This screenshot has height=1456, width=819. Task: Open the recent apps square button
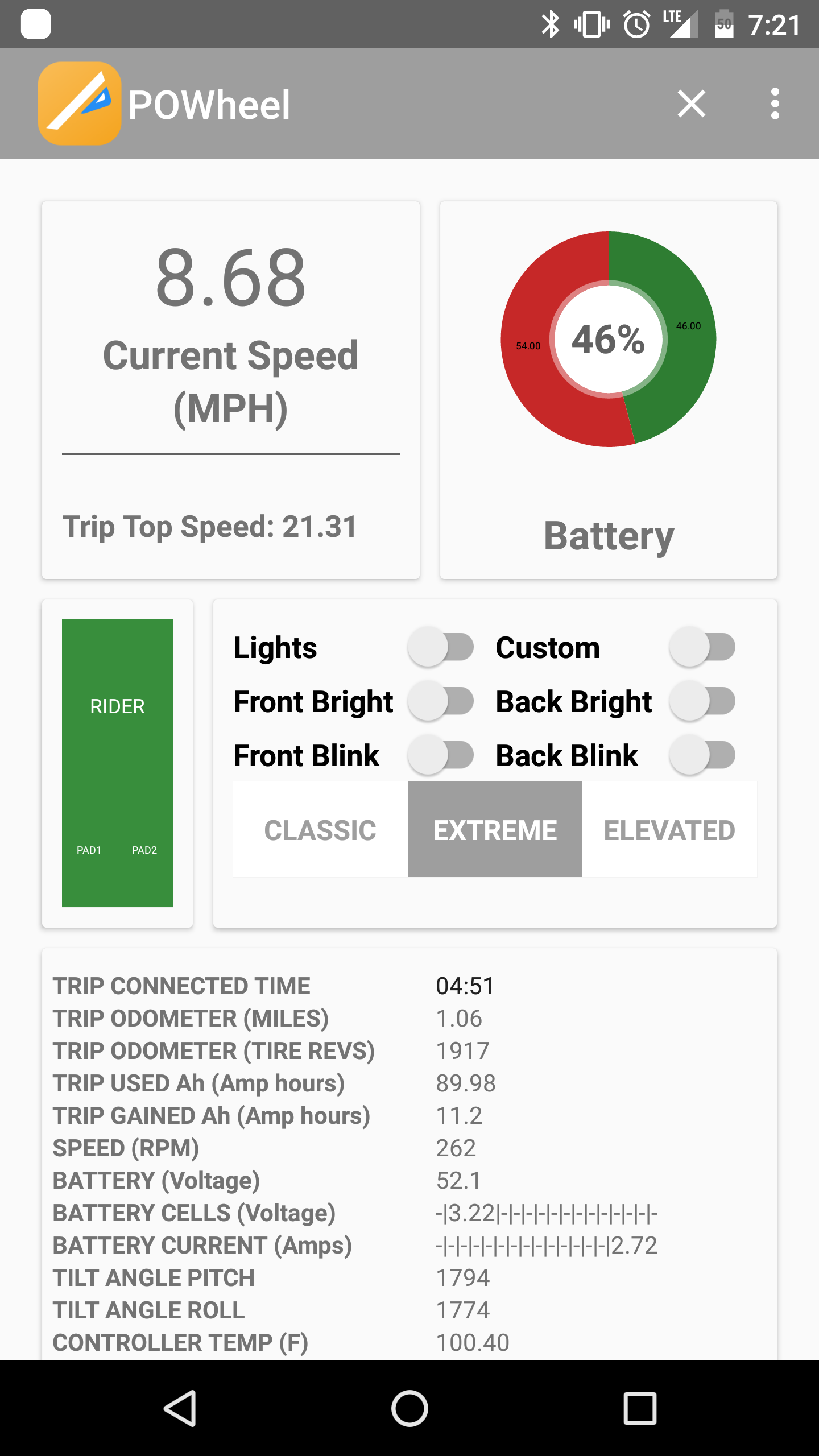640,1408
